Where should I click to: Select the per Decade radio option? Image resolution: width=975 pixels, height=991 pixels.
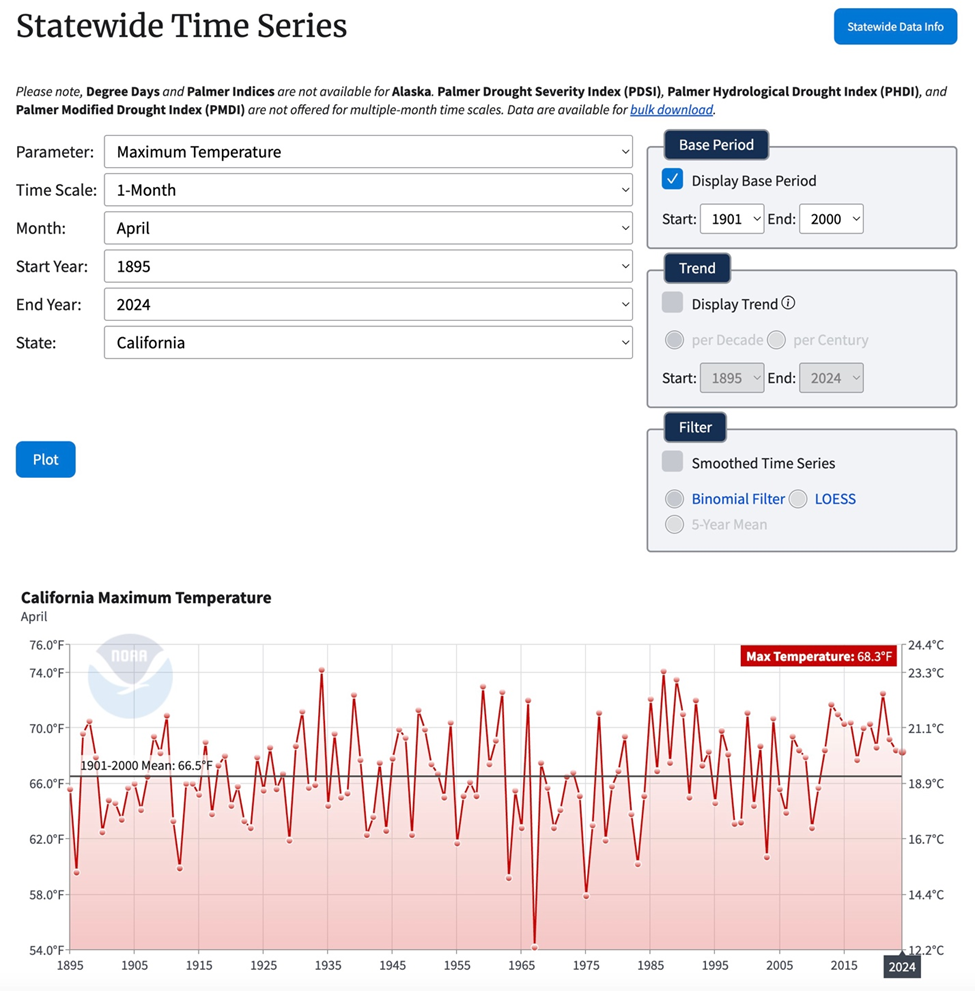coord(675,340)
